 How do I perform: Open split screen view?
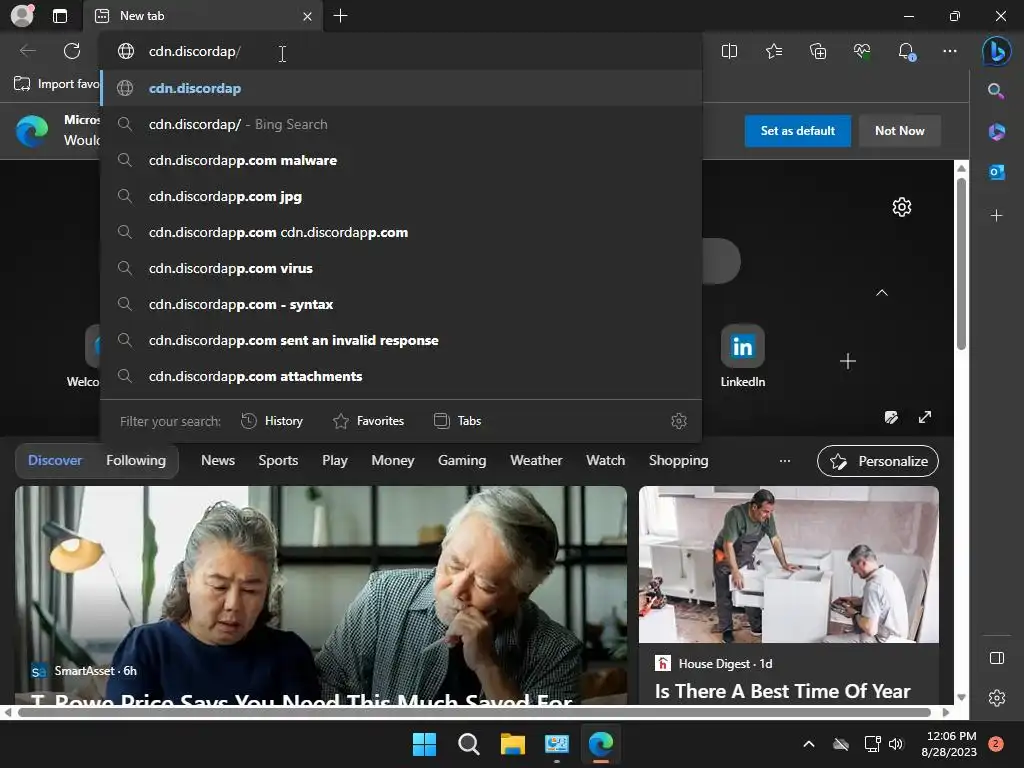[x=729, y=51]
